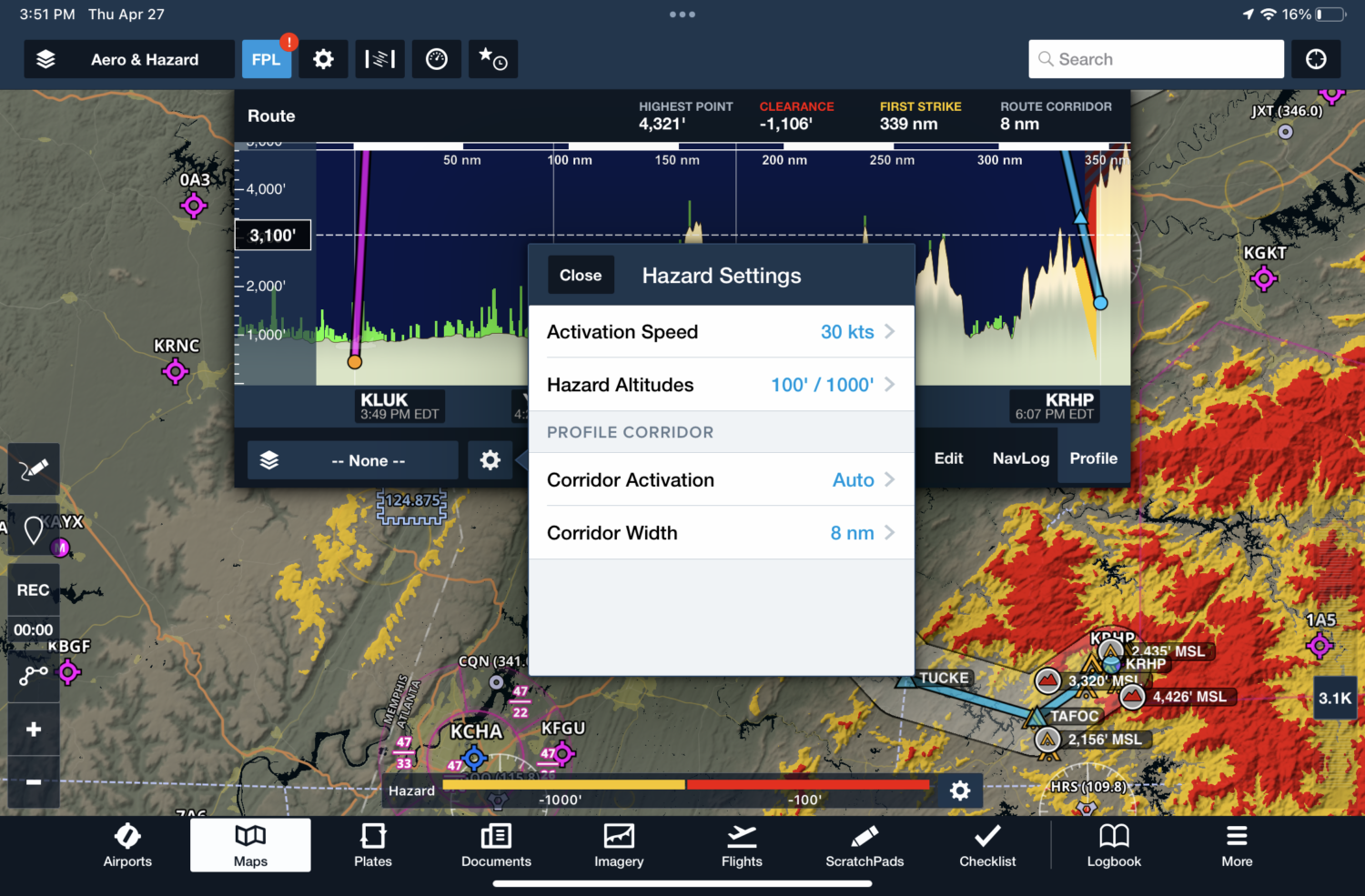Close the Hazard Settings dialog
Image resolution: width=1365 pixels, height=896 pixels.
click(581, 275)
